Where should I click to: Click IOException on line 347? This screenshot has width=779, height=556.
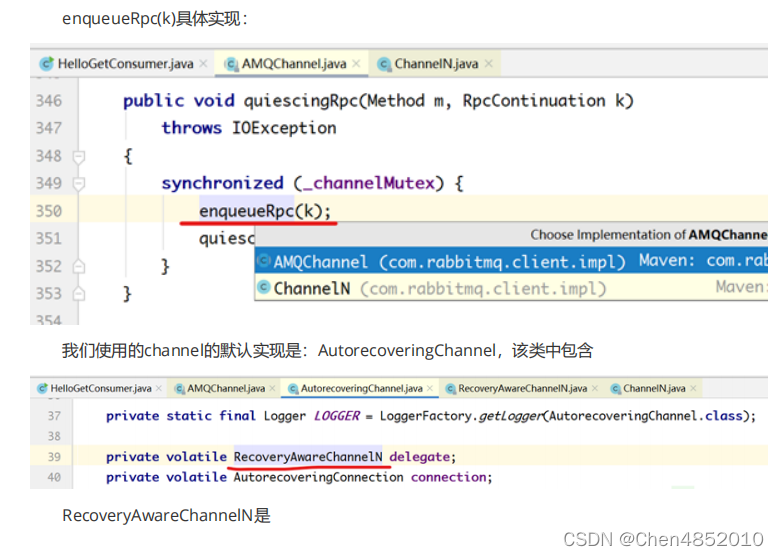pos(284,128)
